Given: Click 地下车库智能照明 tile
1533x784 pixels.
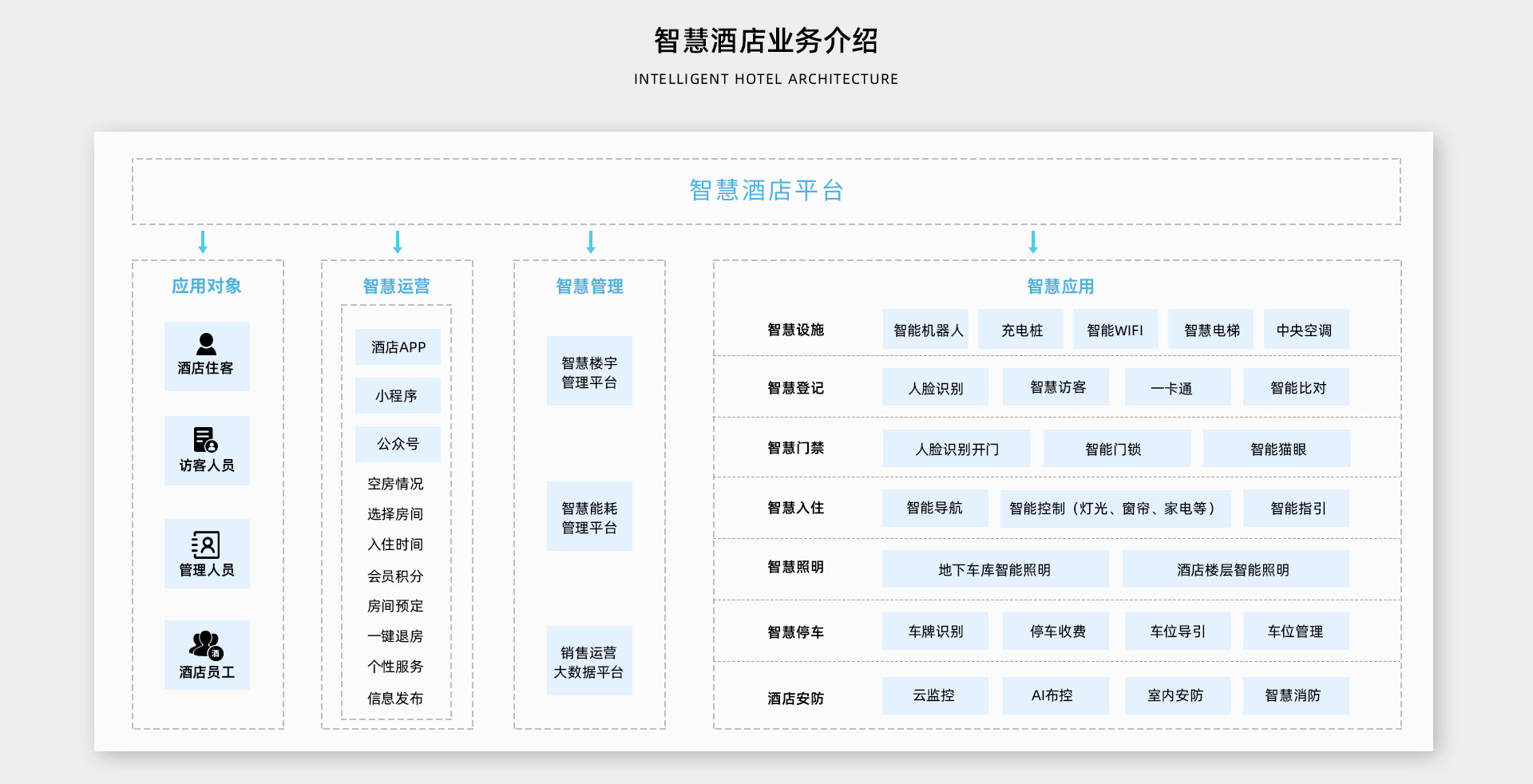Looking at the screenshot, I should pos(995,569).
